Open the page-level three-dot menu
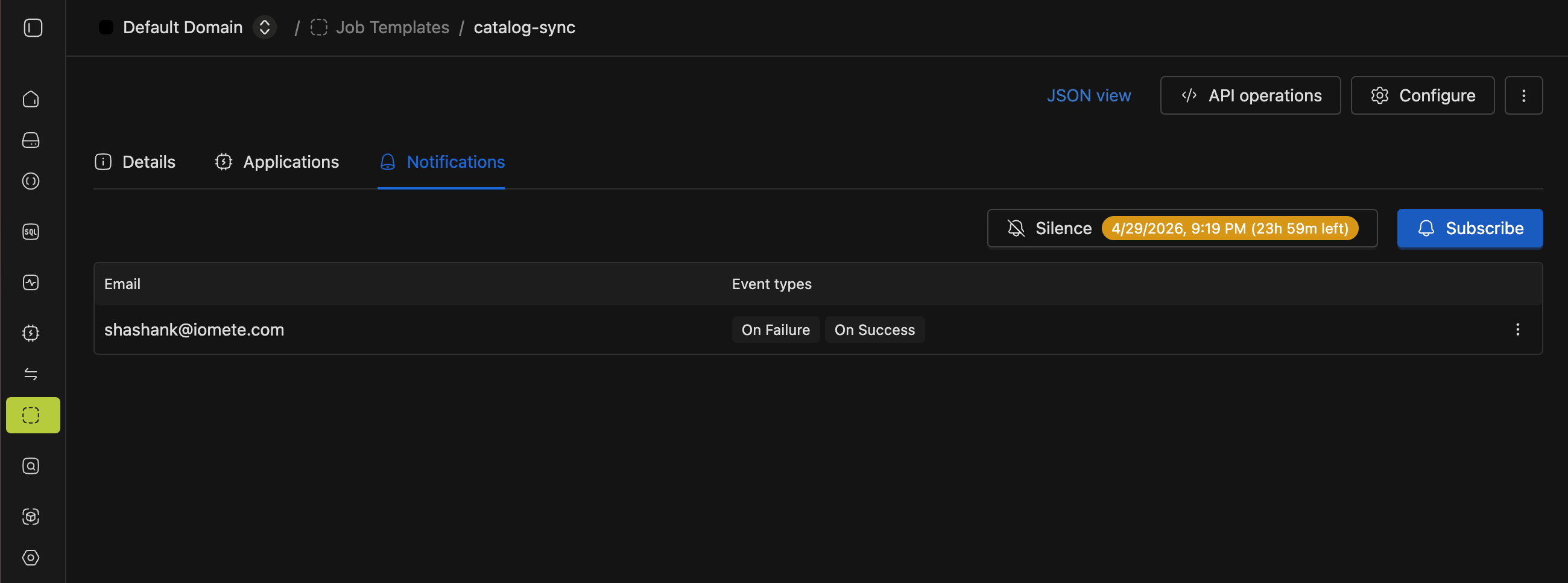 pyautogui.click(x=1523, y=95)
